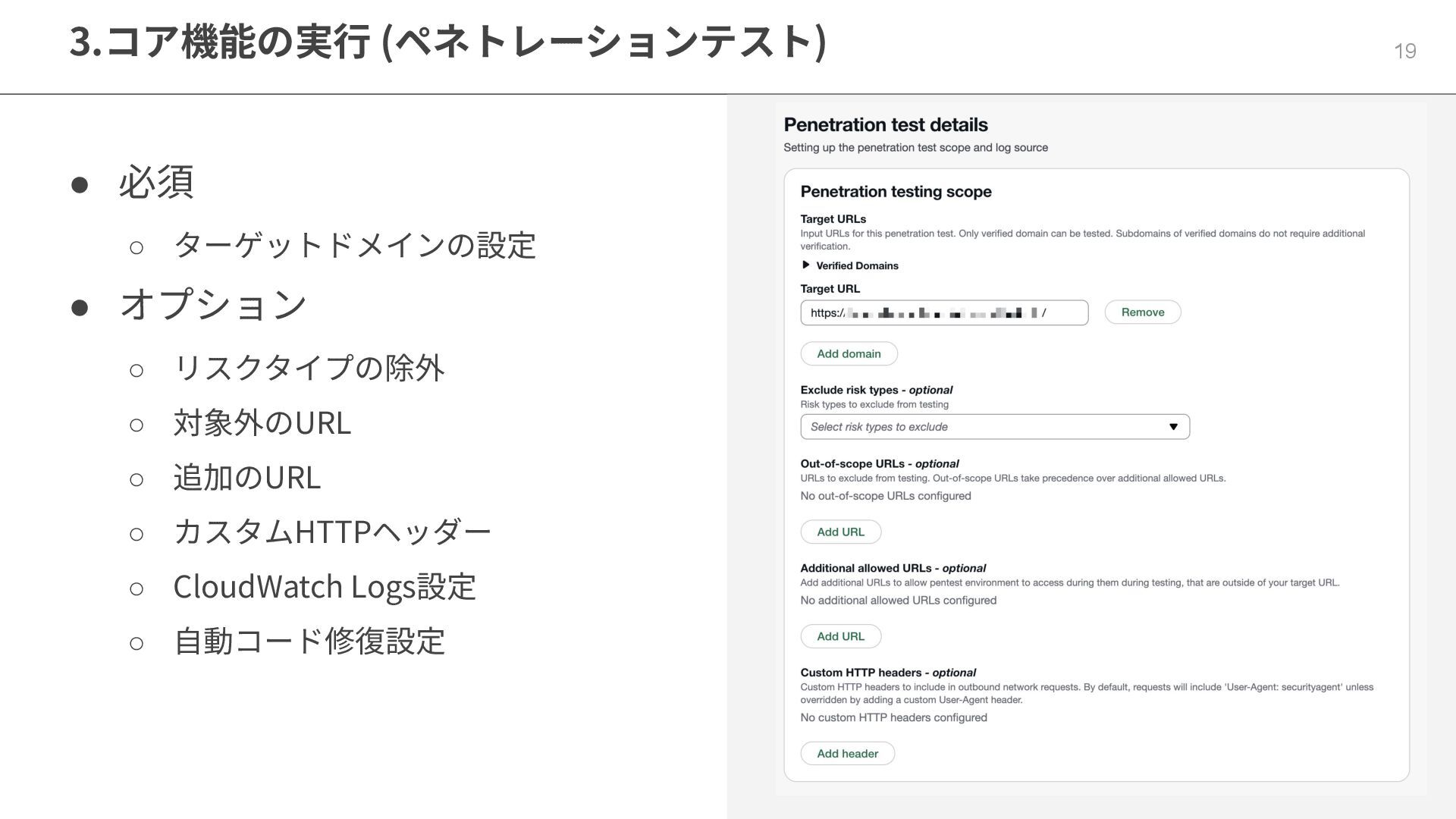Image resolution: width=1456 pixels, height=819 pixels.
Task: Click the slide page number 19
Action: 1404,51
